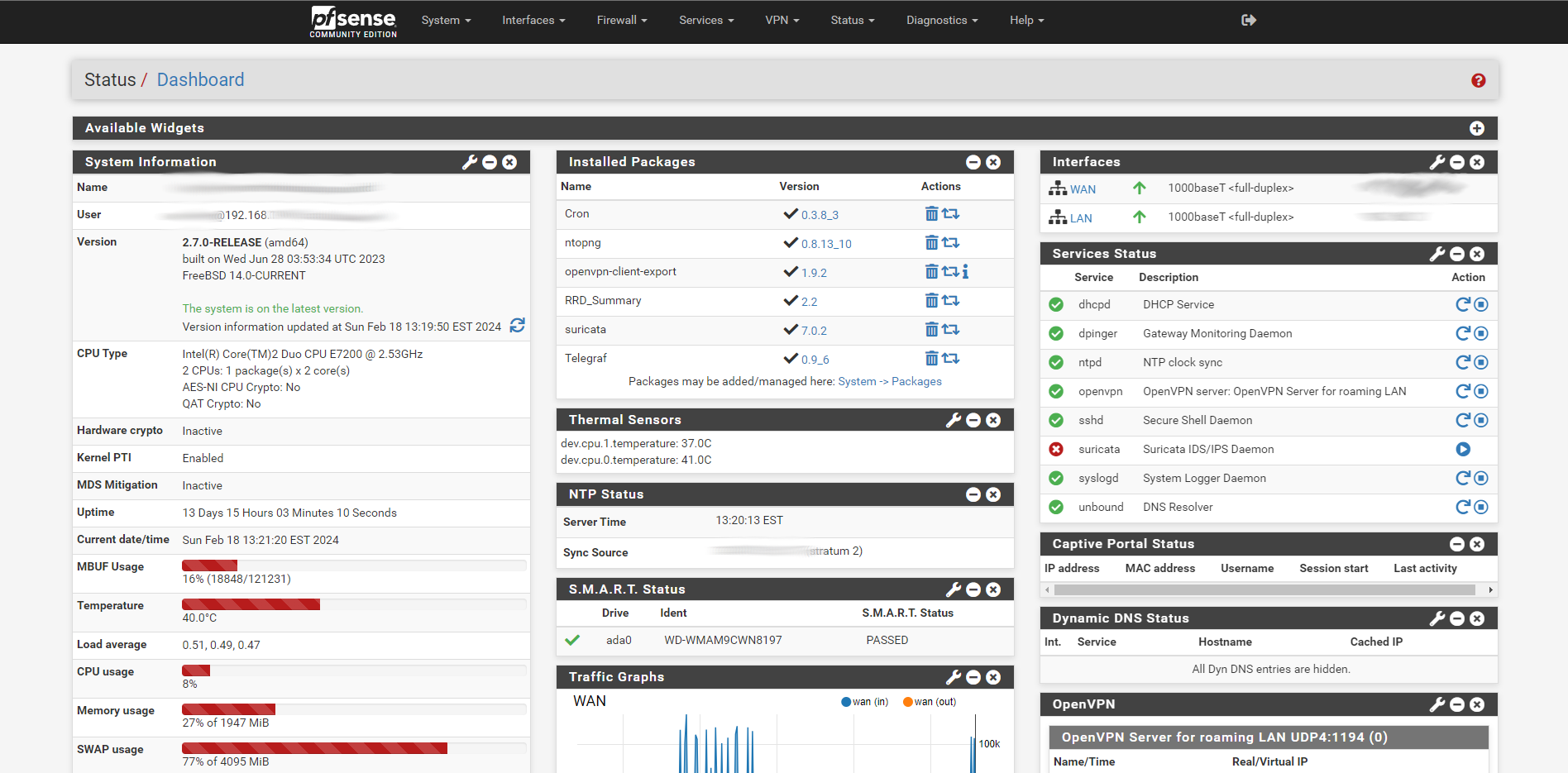Expand the Diagnostics dropdown menu
The image size is (1568, 773).
coord(942,20)
